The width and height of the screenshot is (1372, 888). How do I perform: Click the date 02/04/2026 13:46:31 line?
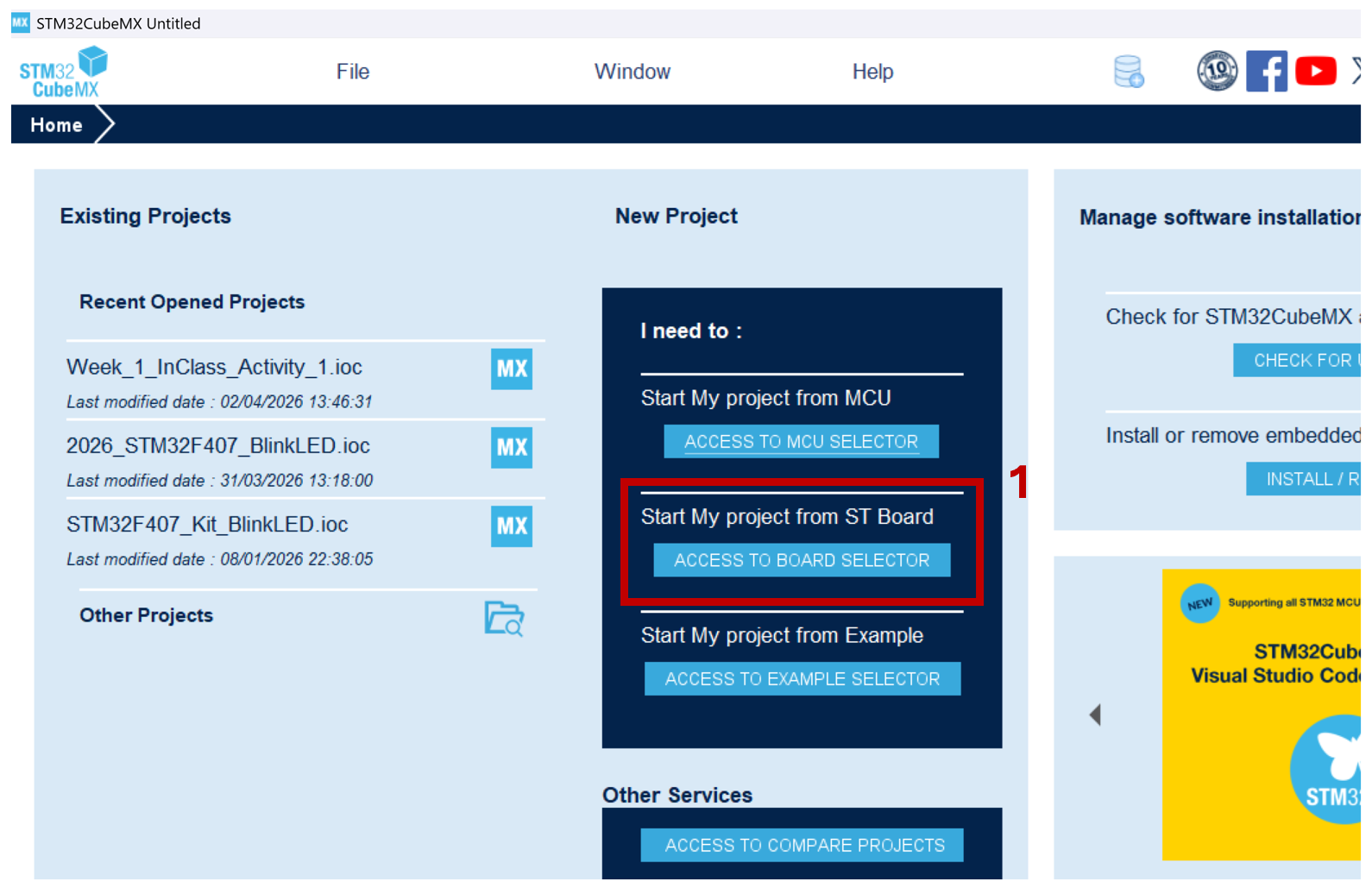[219, 402]
